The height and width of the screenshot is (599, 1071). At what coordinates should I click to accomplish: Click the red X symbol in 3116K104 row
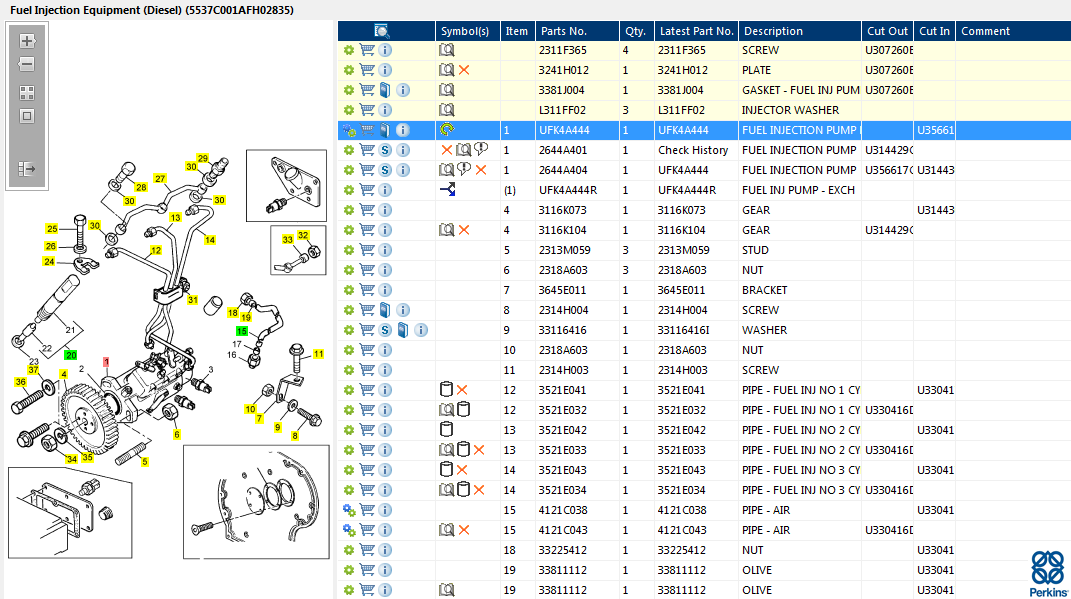pyautogui.click(x=464, y=230)
